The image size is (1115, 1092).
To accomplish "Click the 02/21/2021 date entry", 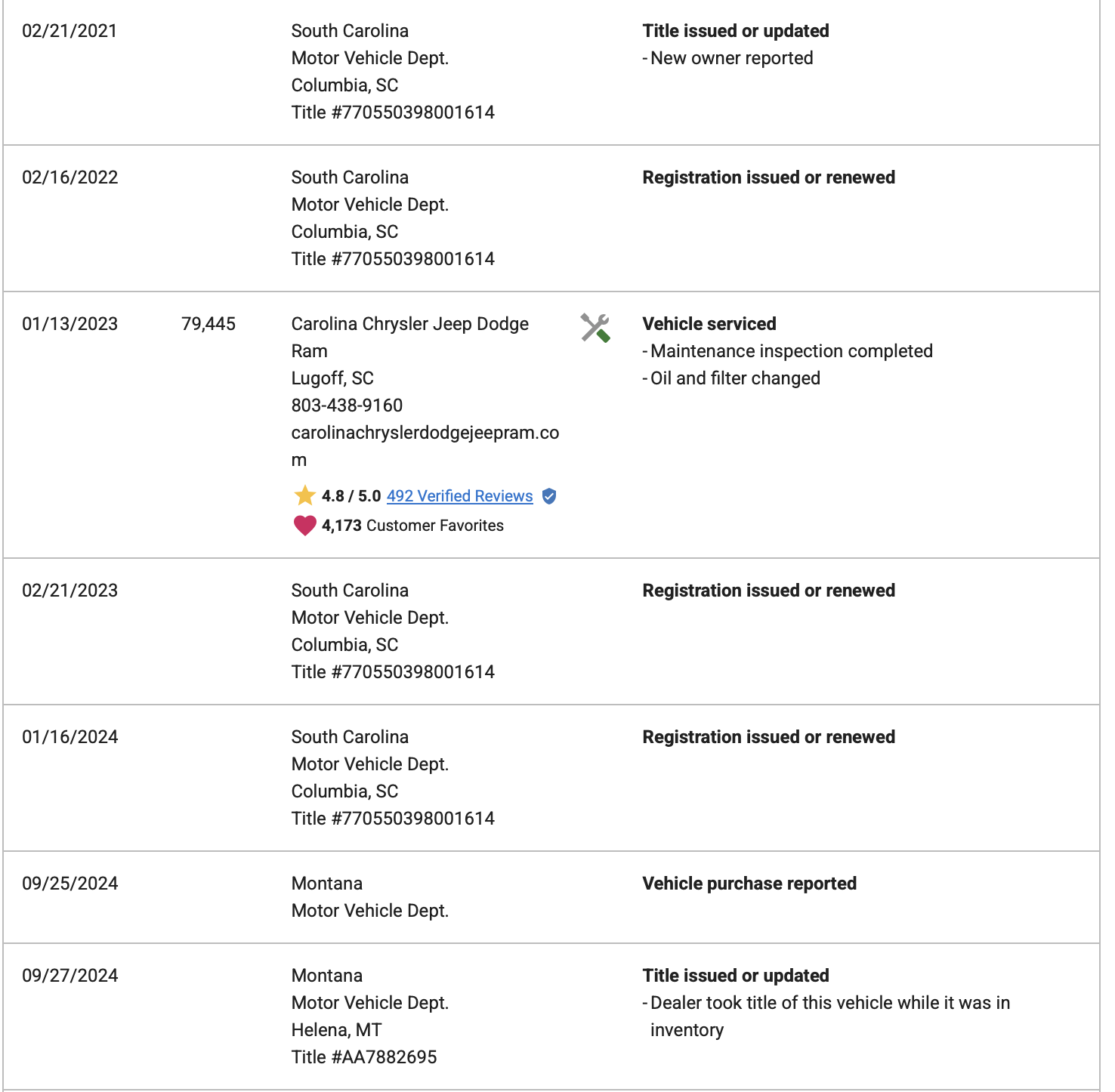I will pyautogui.click(x=69, y=31).
